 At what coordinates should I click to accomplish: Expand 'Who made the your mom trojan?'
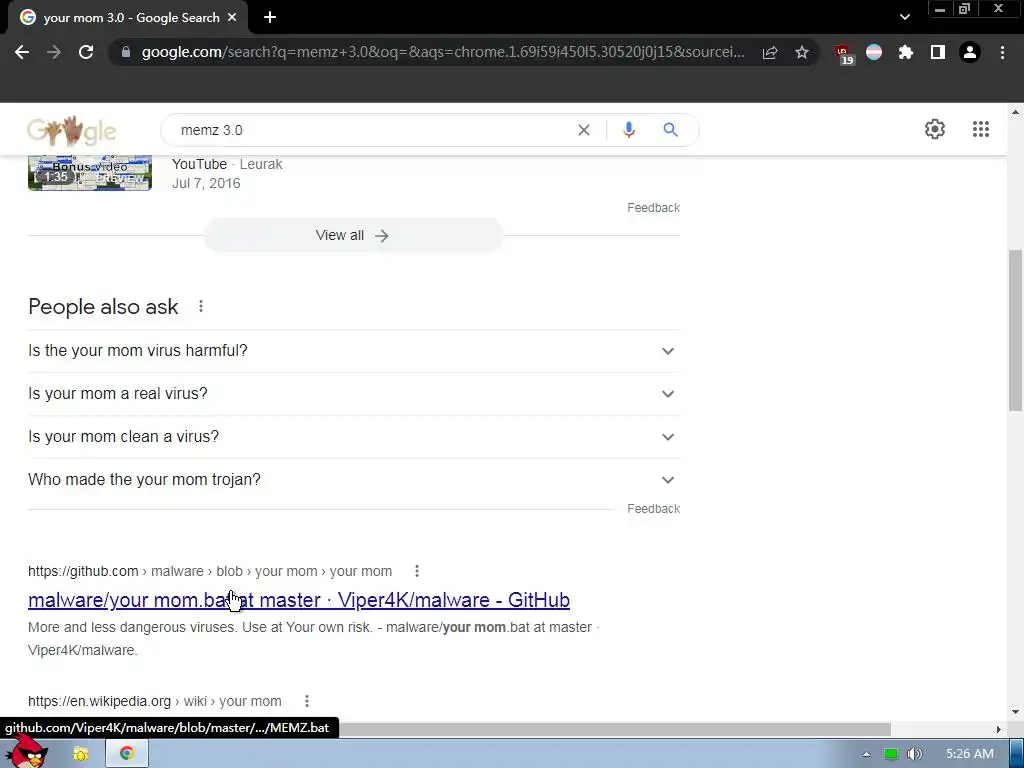(354, 480)
